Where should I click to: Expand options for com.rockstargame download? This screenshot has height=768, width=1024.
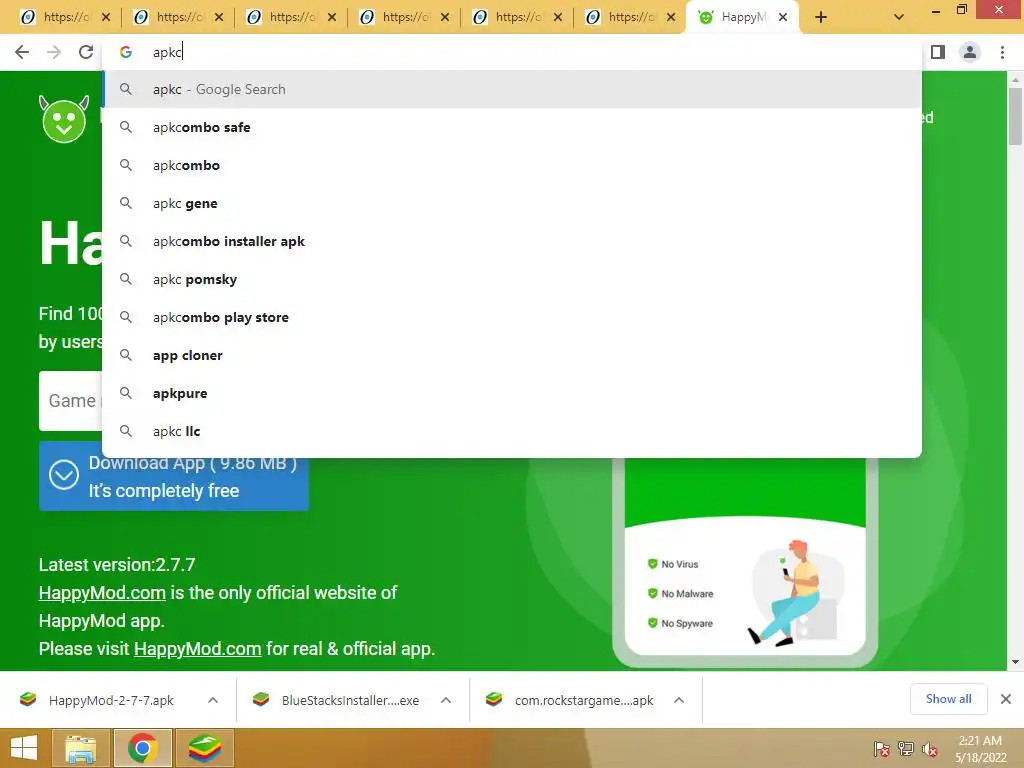point(679,700)
